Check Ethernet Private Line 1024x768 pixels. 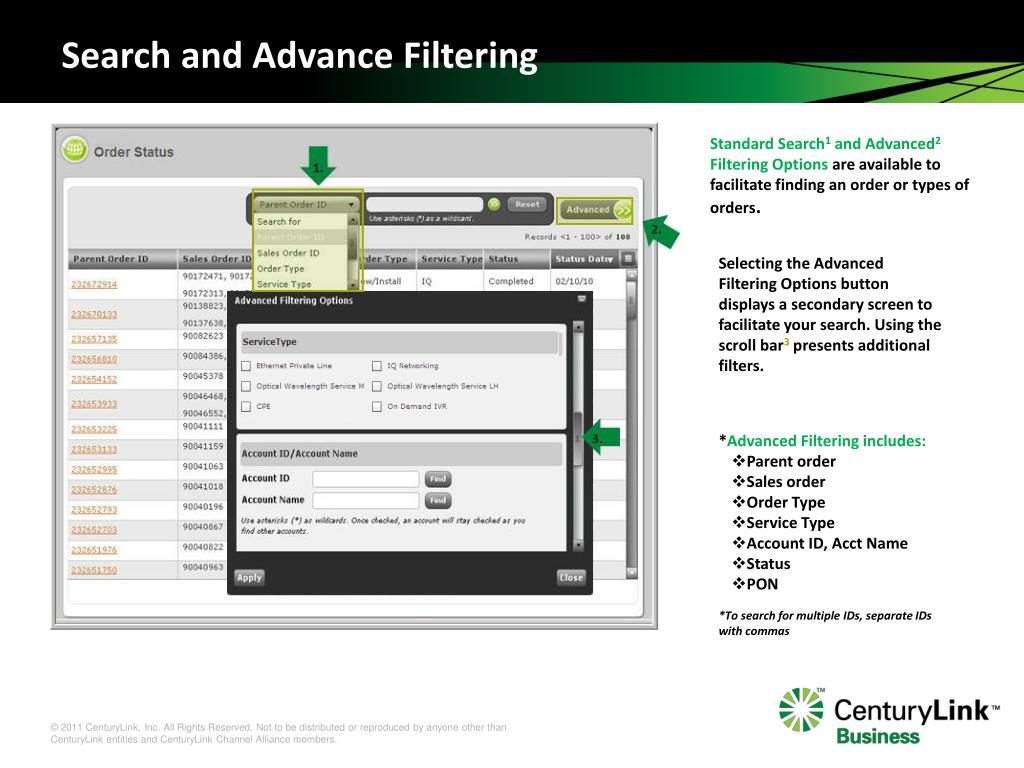(246, 366)
